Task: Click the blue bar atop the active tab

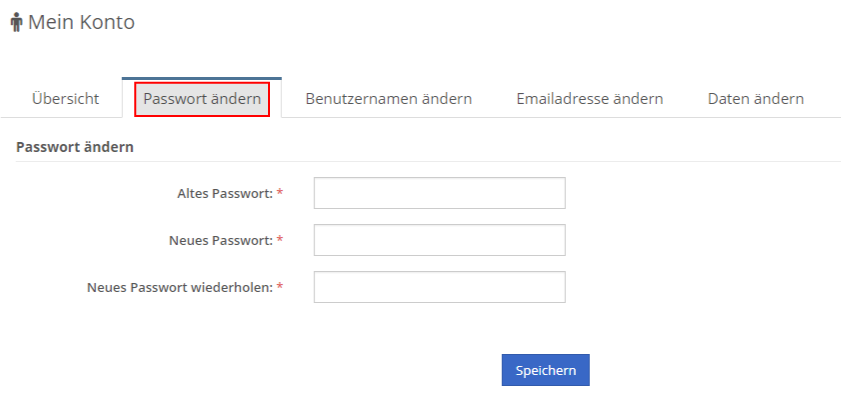Action: click(202, 78)
